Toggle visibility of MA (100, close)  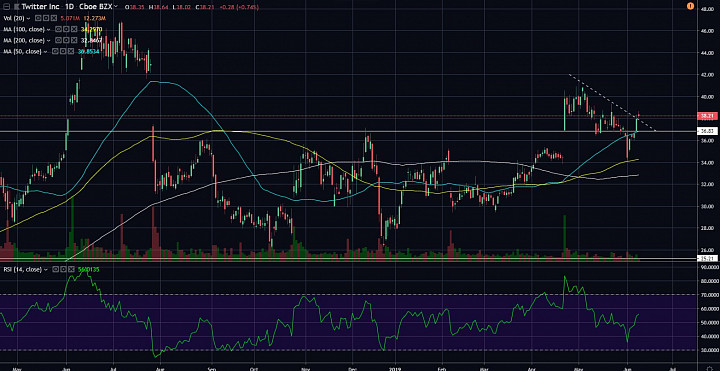[58, 29]
